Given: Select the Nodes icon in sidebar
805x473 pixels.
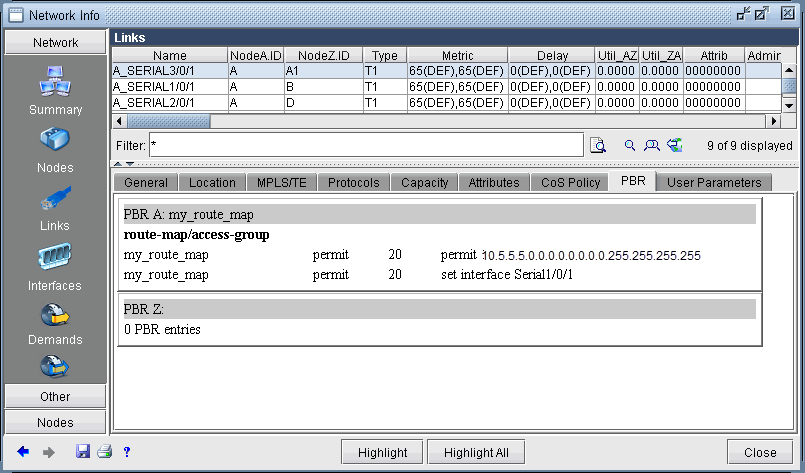Looking at the screenshot, I should point(55,141).
